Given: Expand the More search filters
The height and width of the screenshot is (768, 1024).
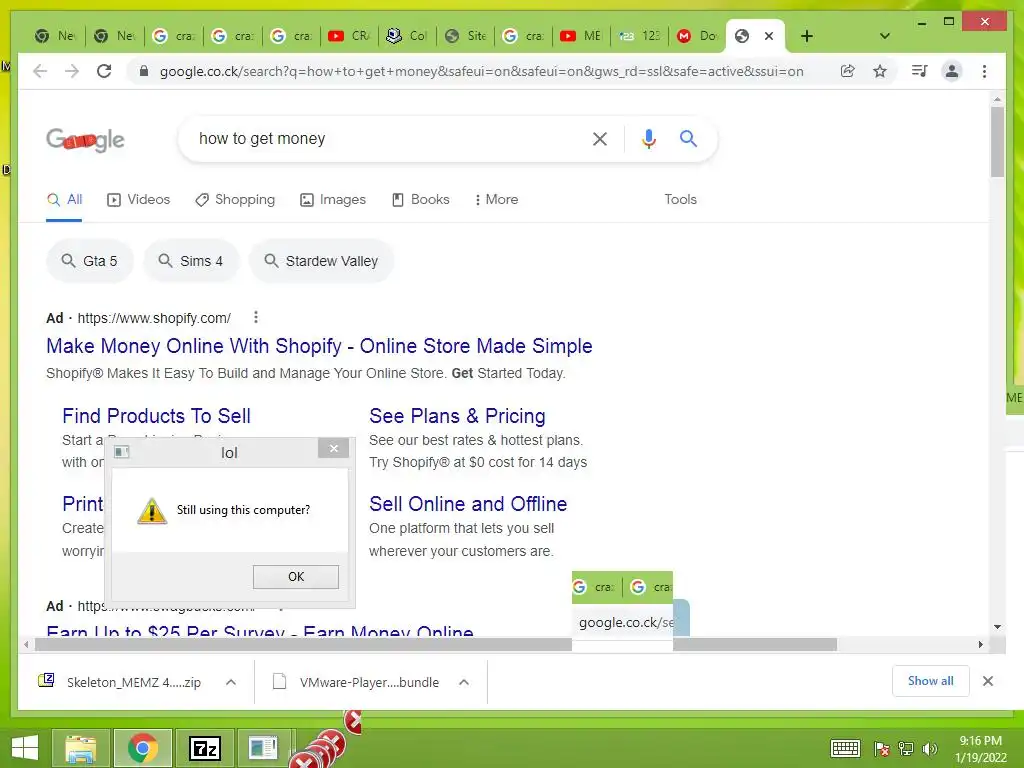Looking at the screenshot, I should coord(496,199).
